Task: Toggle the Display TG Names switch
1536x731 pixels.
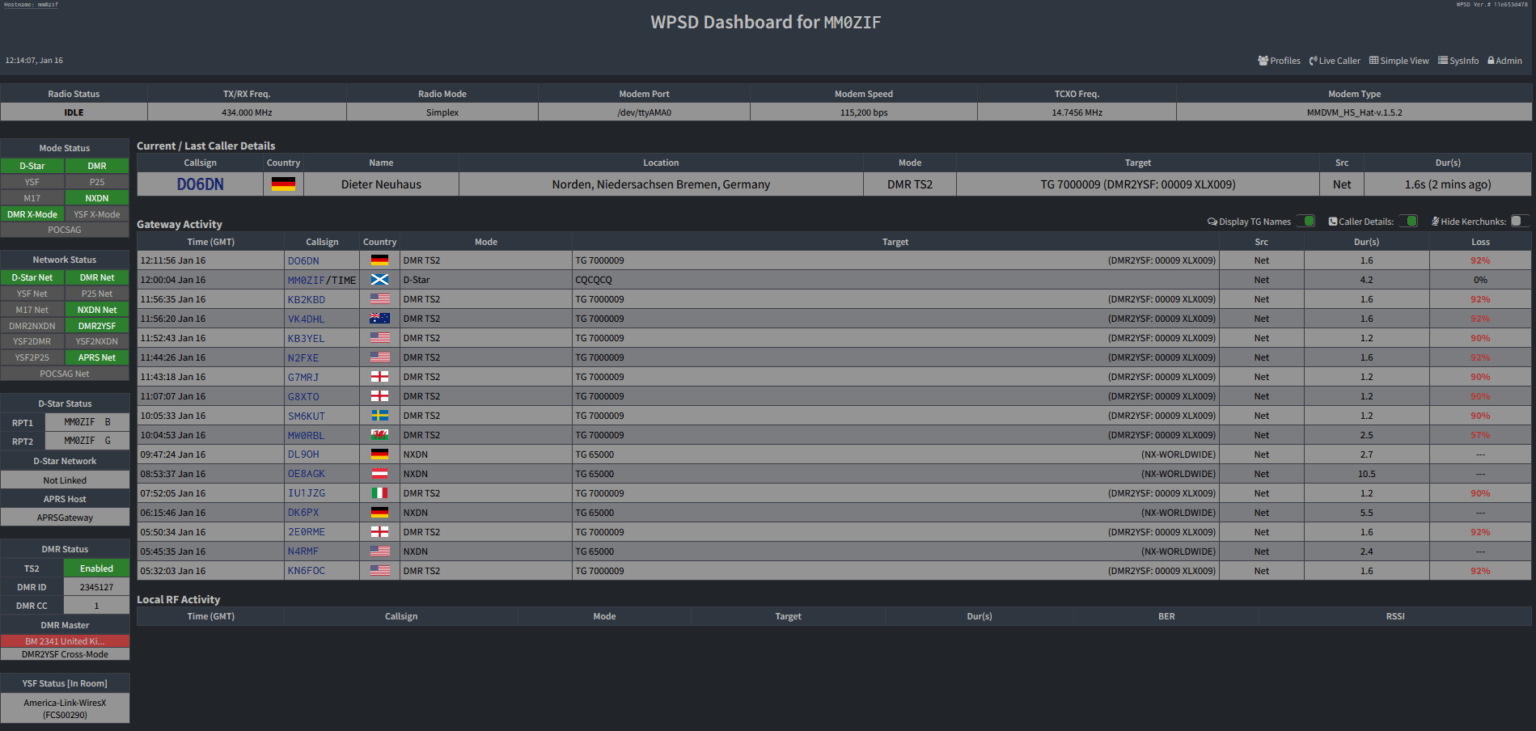Action: point(1306,221)
